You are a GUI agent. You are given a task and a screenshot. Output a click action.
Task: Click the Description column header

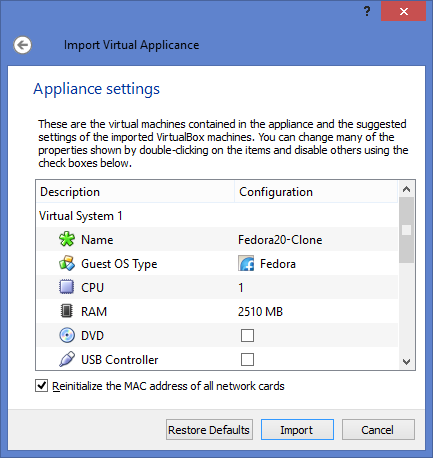135,192
